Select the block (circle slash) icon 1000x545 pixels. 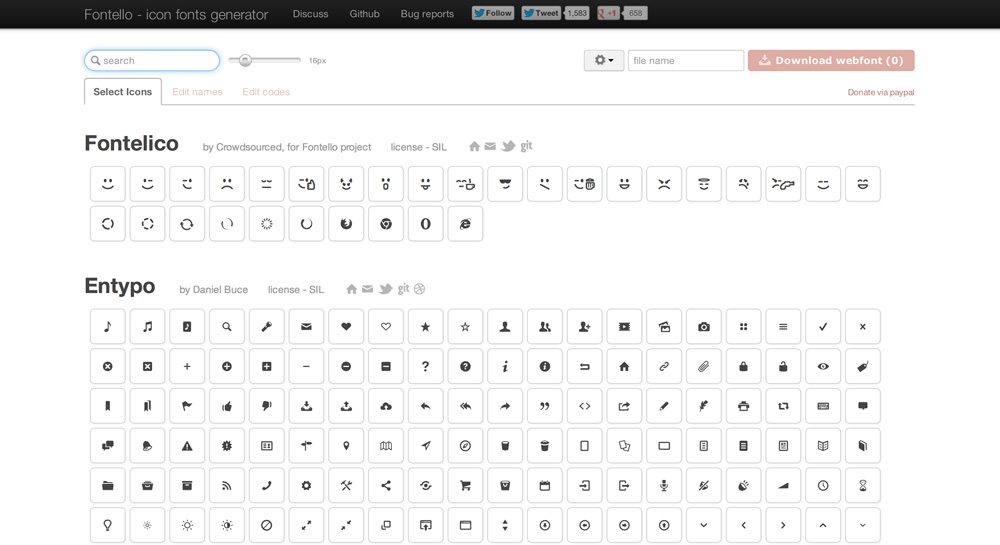coord(267,525)
